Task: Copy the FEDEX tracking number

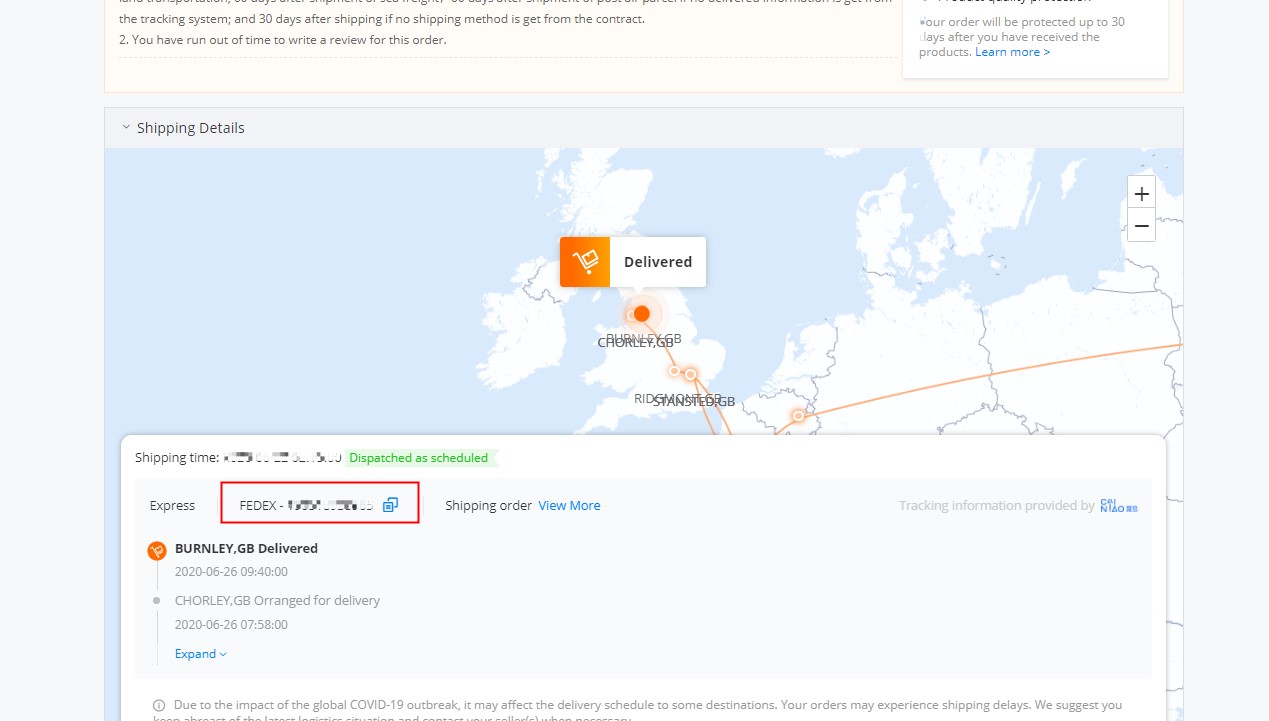Action: [390, 505]
